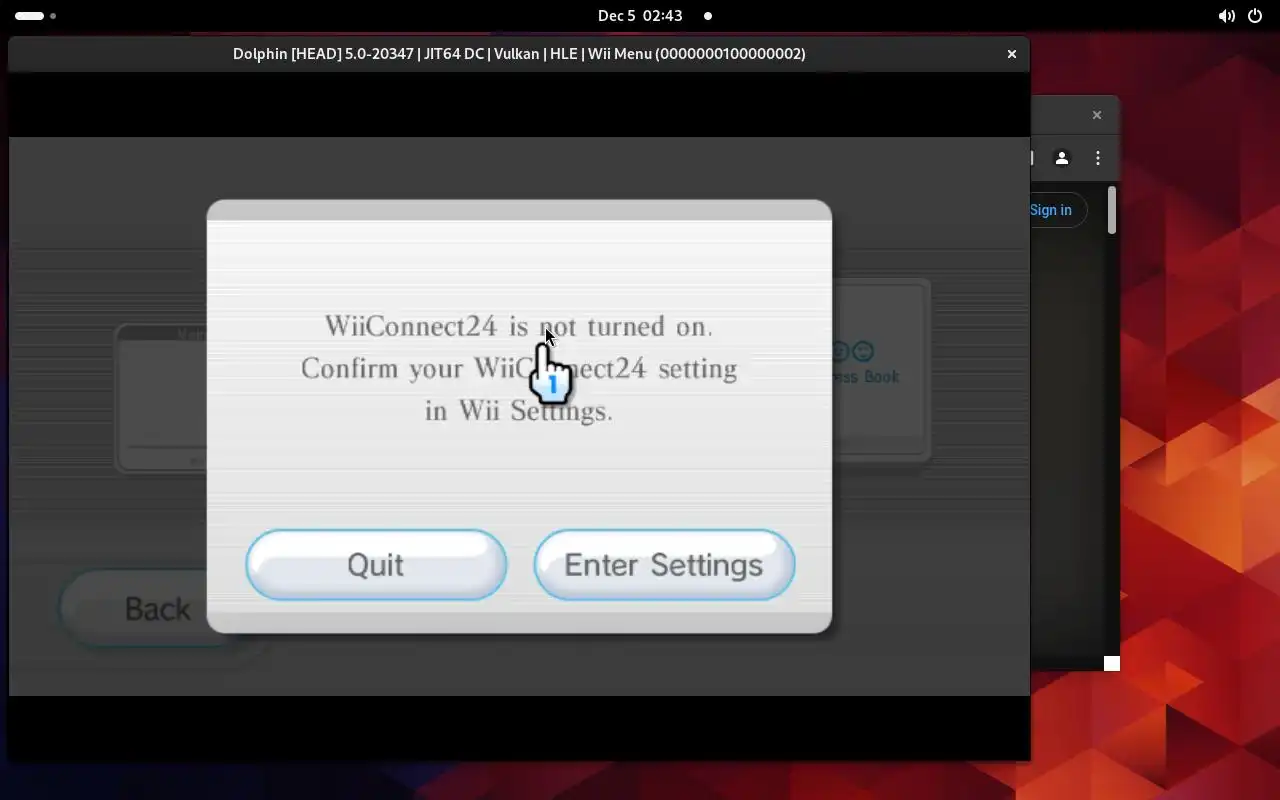
Task: Open Enter Settings in the WiiConnect24 dialog
Action: [x=664, y=565]
